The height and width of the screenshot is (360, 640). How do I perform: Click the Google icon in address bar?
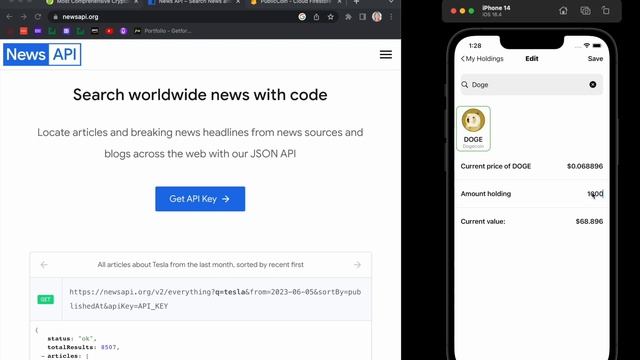coord(302,17)
